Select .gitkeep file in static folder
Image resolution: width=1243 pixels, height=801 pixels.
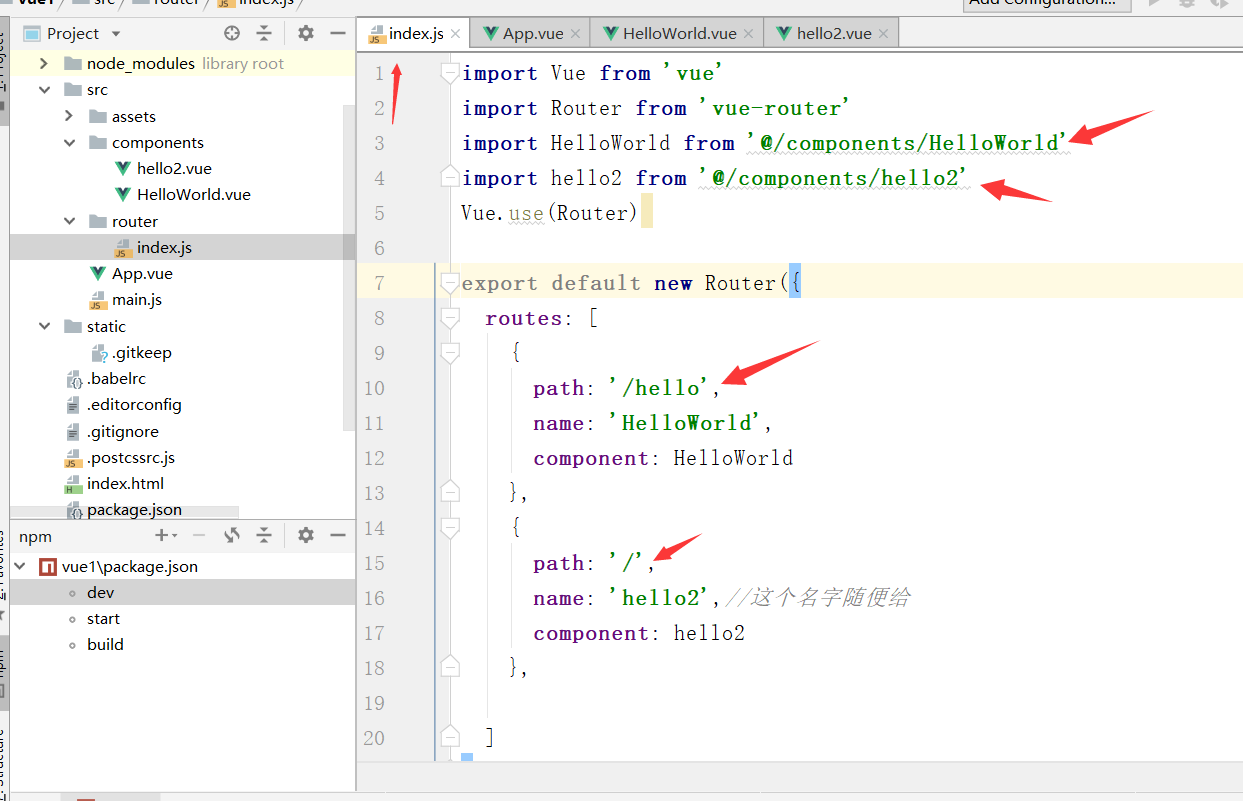pyautogui.click(x=141, y=353)
